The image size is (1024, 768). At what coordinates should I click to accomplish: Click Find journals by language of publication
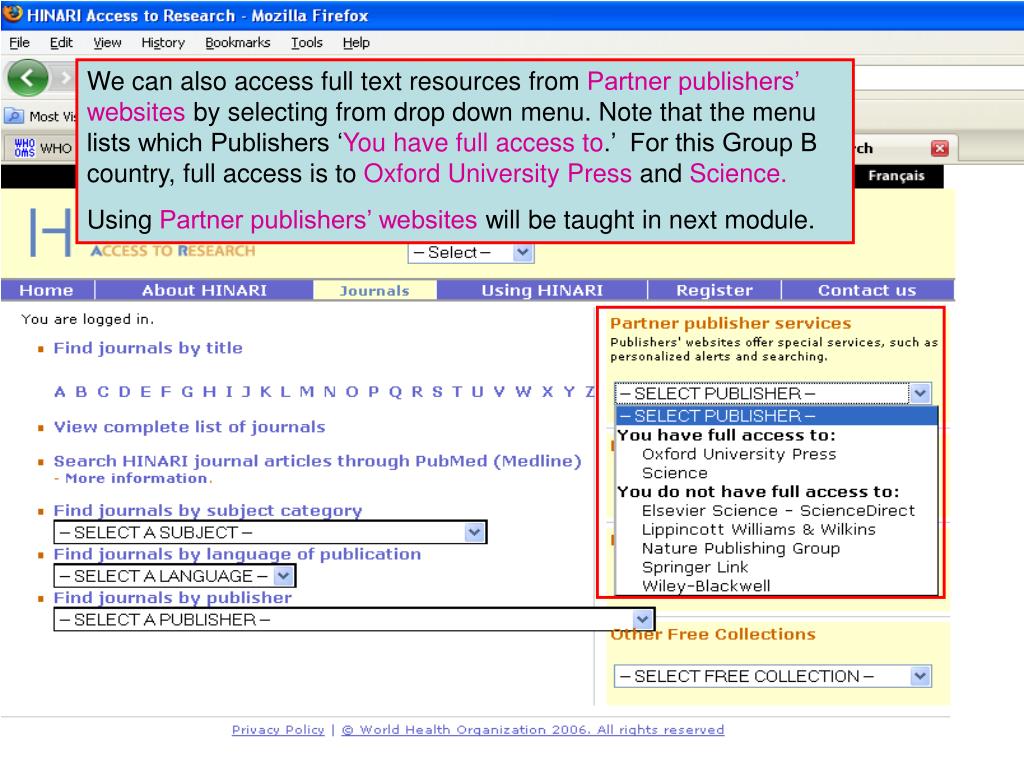click(x=237, y=554)
